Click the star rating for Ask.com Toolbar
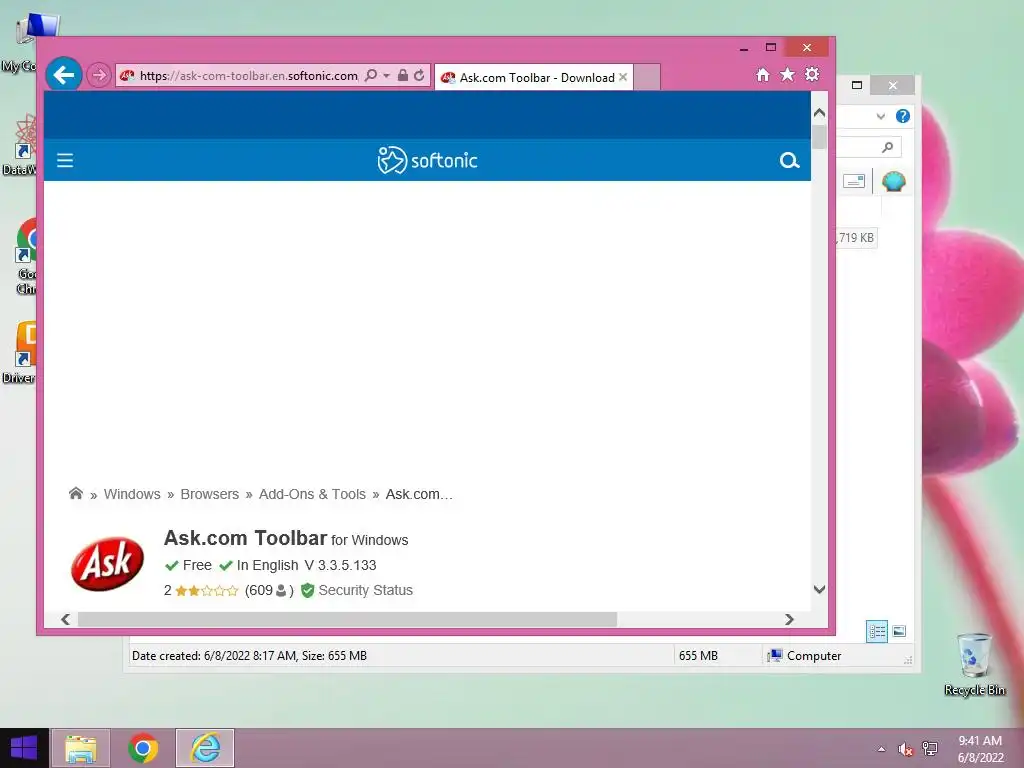The image size is (1024, 768). pyautogui.click(x=206, y=590)
